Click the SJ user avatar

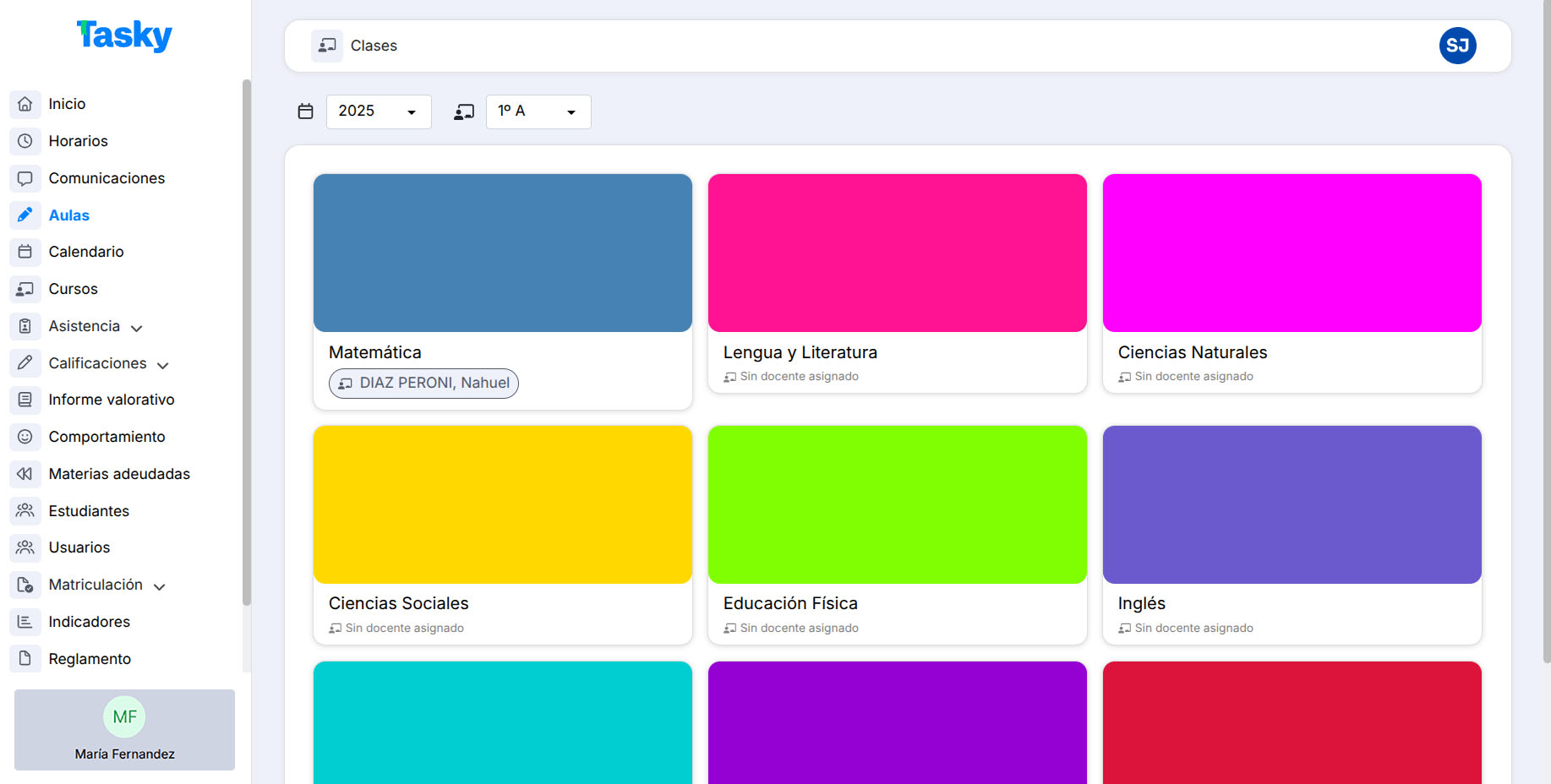click(1458, 46)
